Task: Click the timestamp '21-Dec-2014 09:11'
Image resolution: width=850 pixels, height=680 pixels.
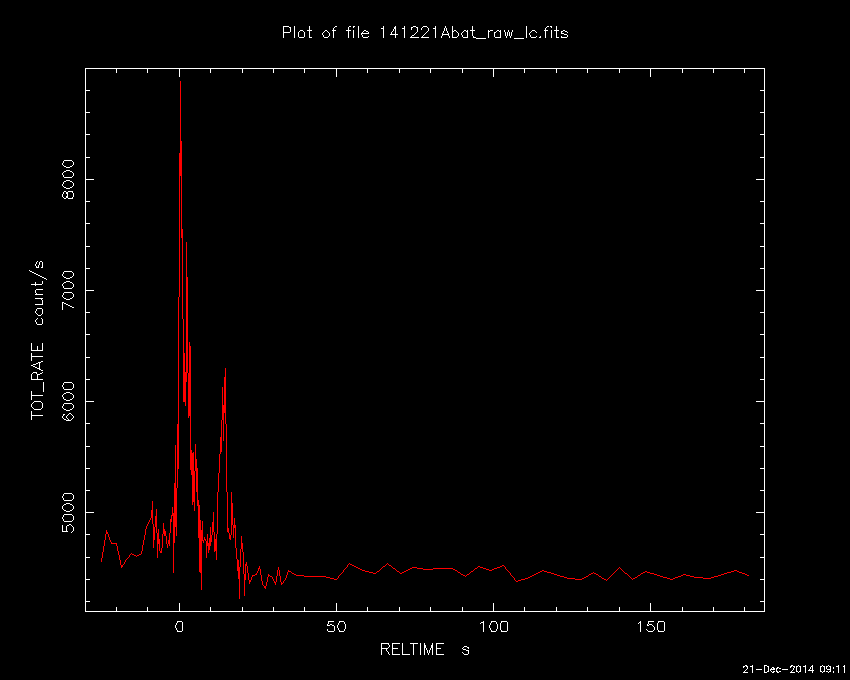Action: point(794,669)
